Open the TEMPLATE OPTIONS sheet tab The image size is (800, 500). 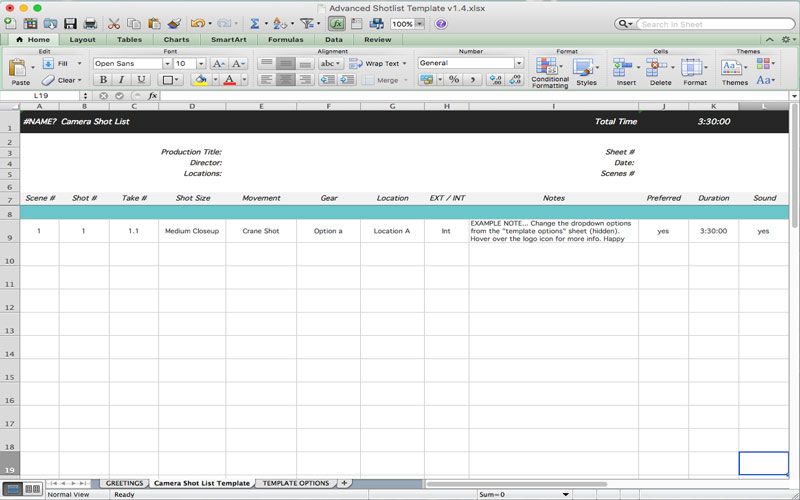(296, 483)
